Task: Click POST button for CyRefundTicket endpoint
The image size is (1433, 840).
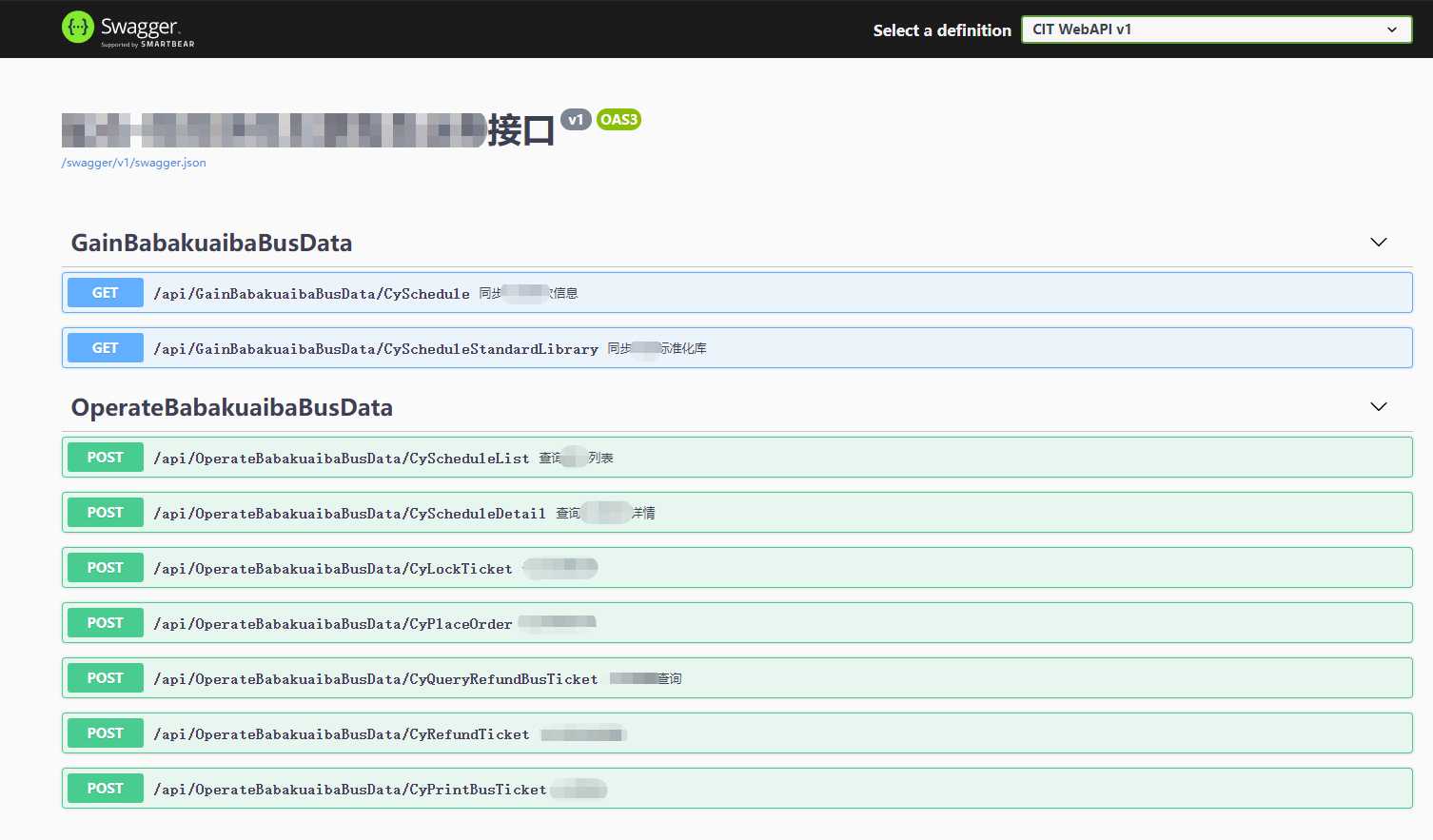Action: pos(106,733)
